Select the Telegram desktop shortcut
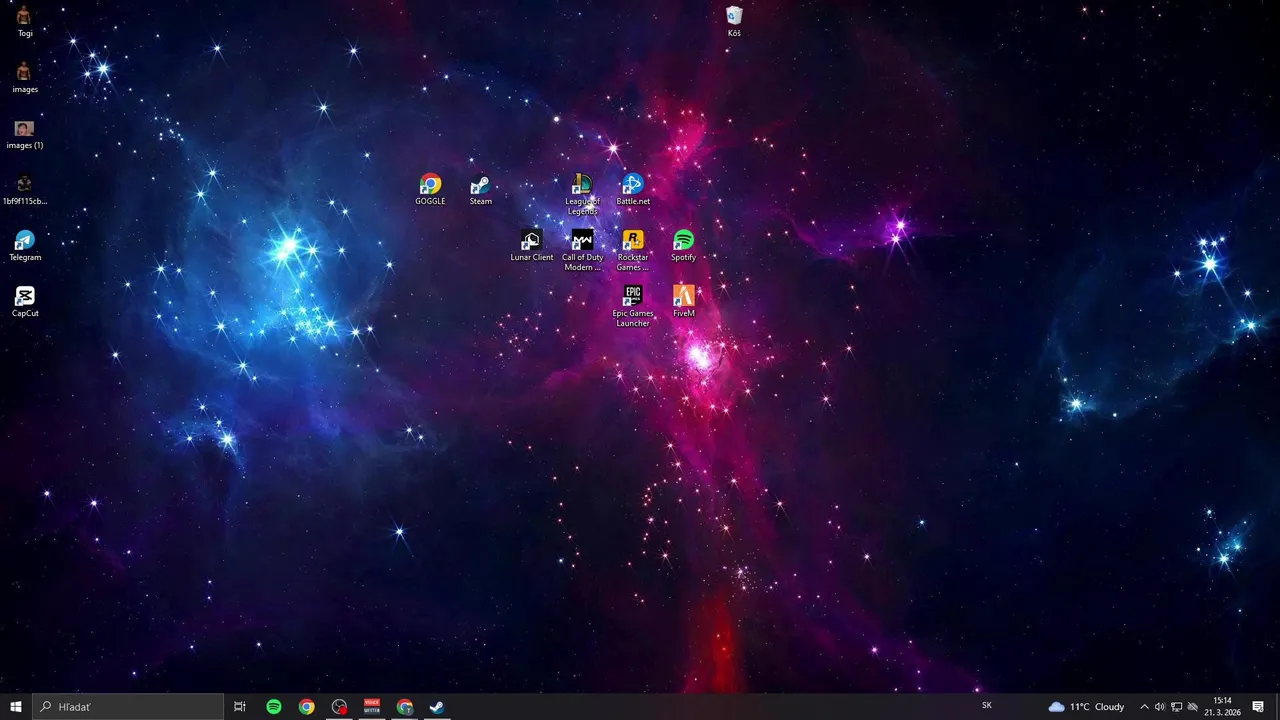 (25, 246)
